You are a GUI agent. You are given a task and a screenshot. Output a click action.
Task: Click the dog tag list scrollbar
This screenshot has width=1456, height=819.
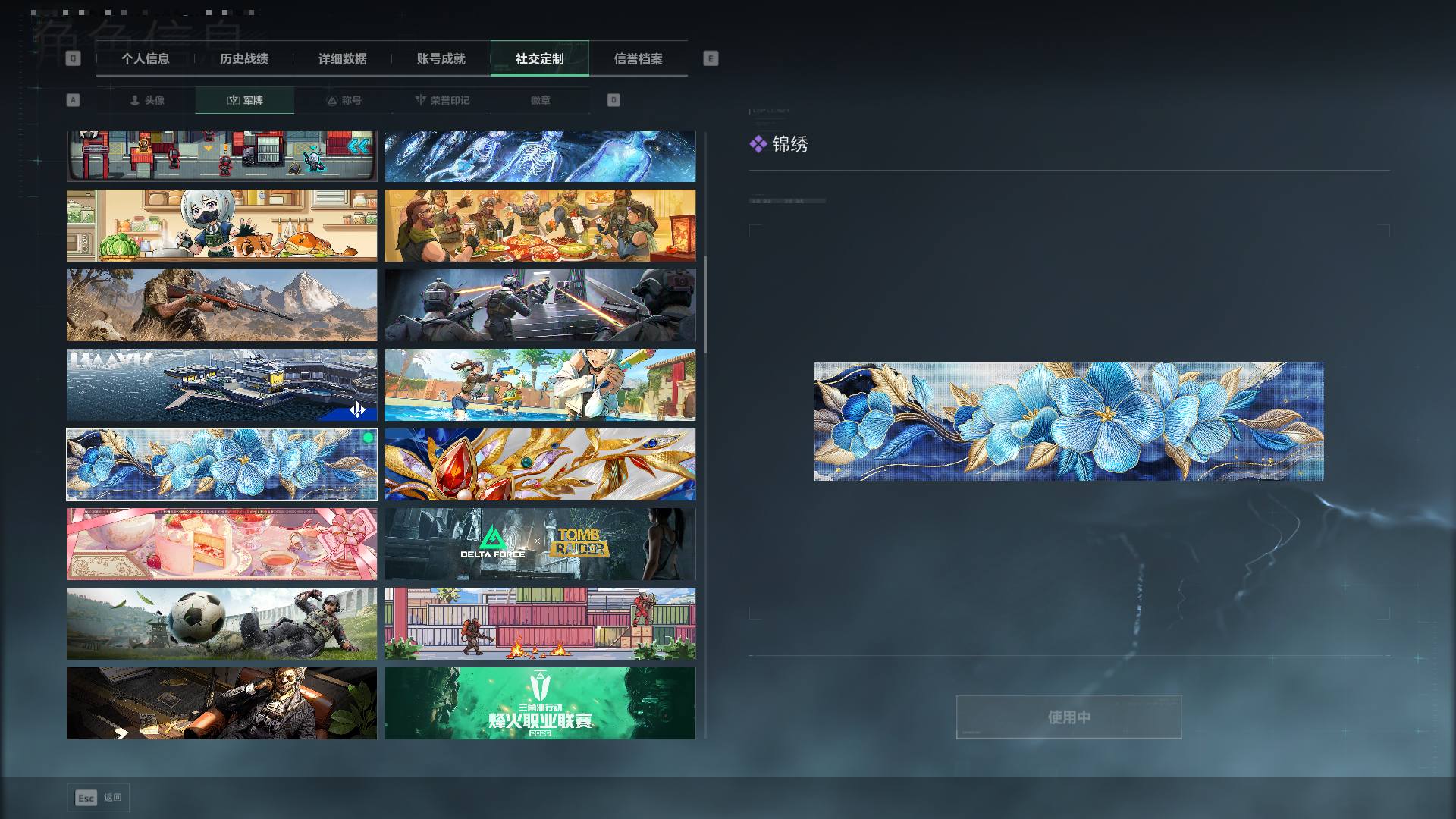(x=705, y=305)
